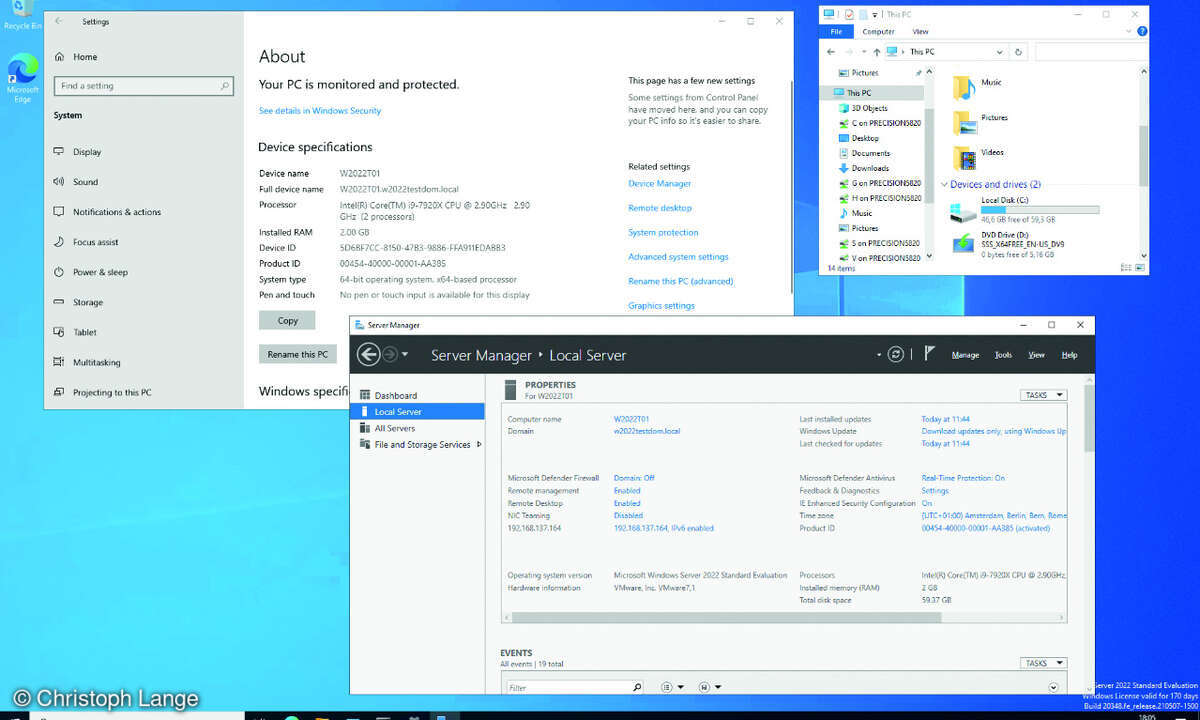Open the notifications flag in Server Manager
The width and height of the screenshot is (1200, 720).
coord(929,354)
